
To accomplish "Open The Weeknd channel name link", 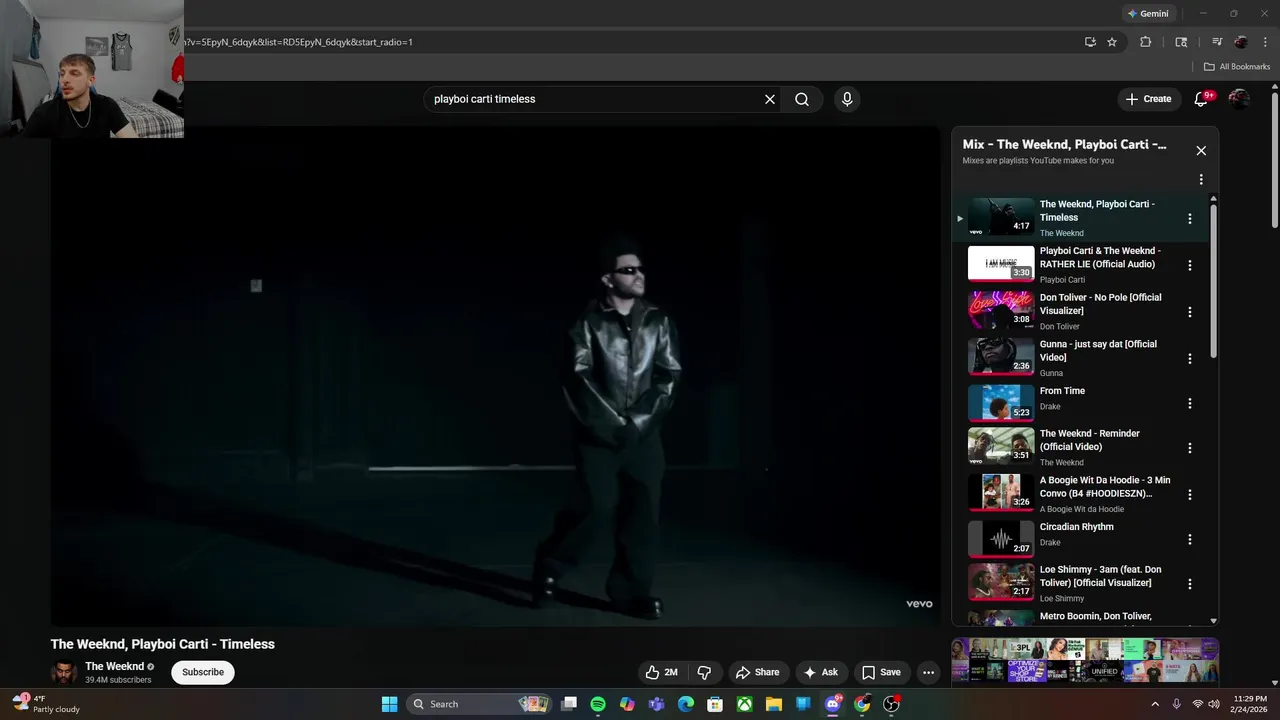I will click(114, 667).
